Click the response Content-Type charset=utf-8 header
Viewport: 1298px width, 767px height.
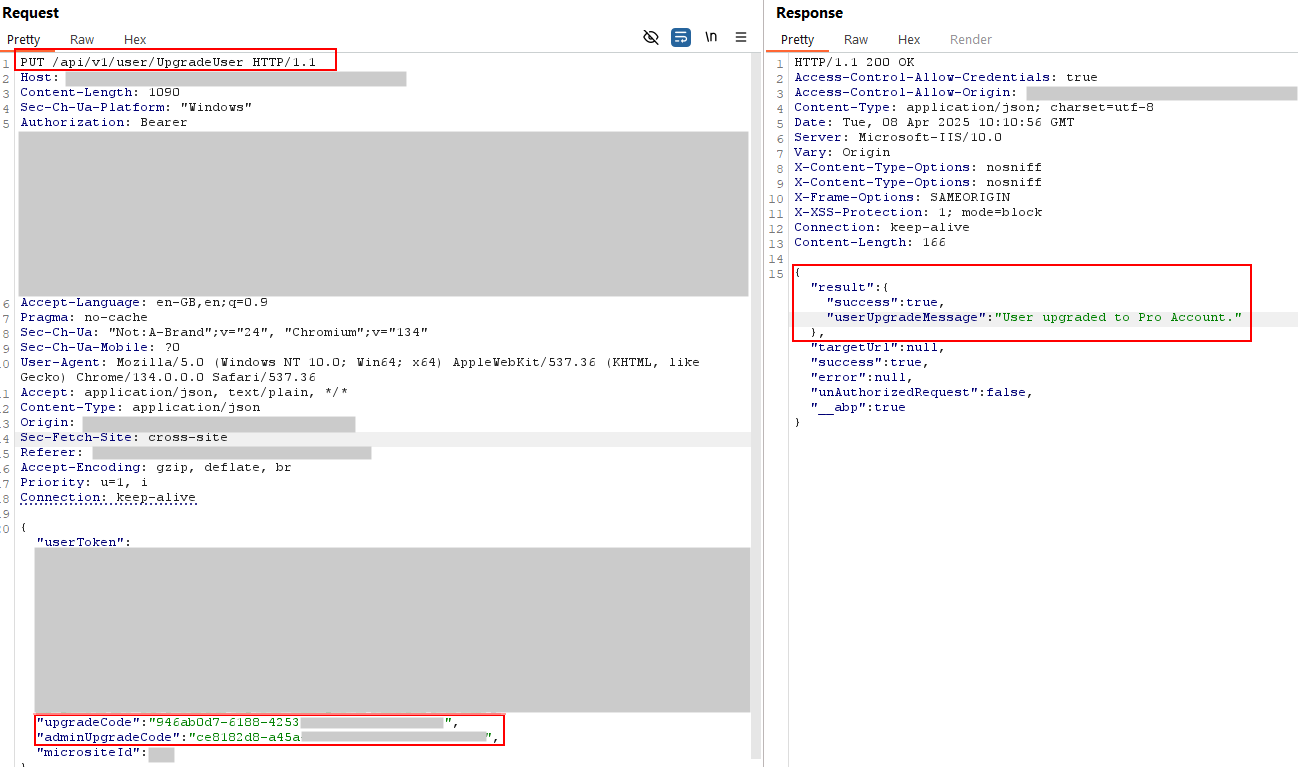click(974, 107)
